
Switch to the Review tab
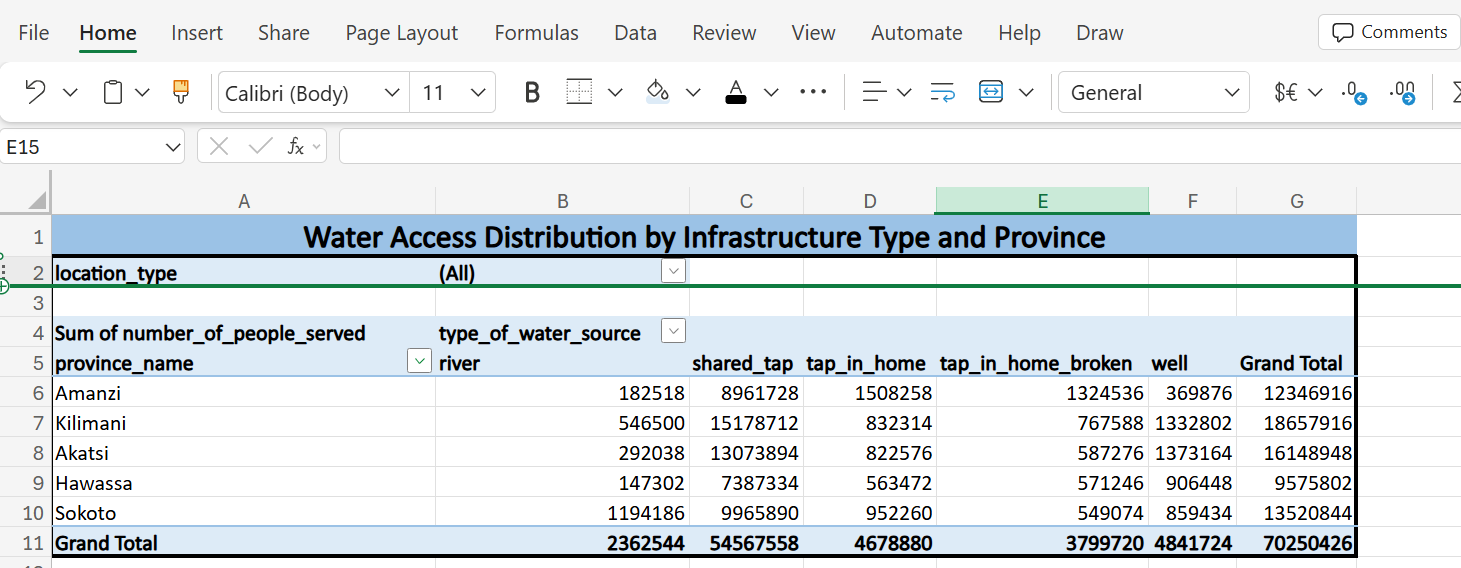(724, 33)
